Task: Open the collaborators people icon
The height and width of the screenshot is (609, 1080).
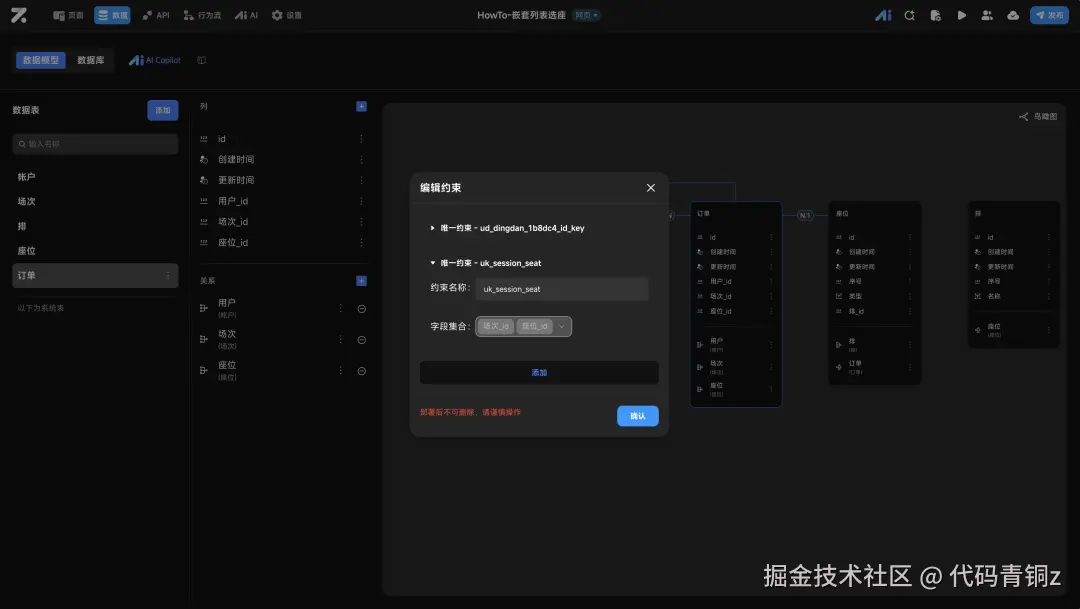Action: pos(987,15)
